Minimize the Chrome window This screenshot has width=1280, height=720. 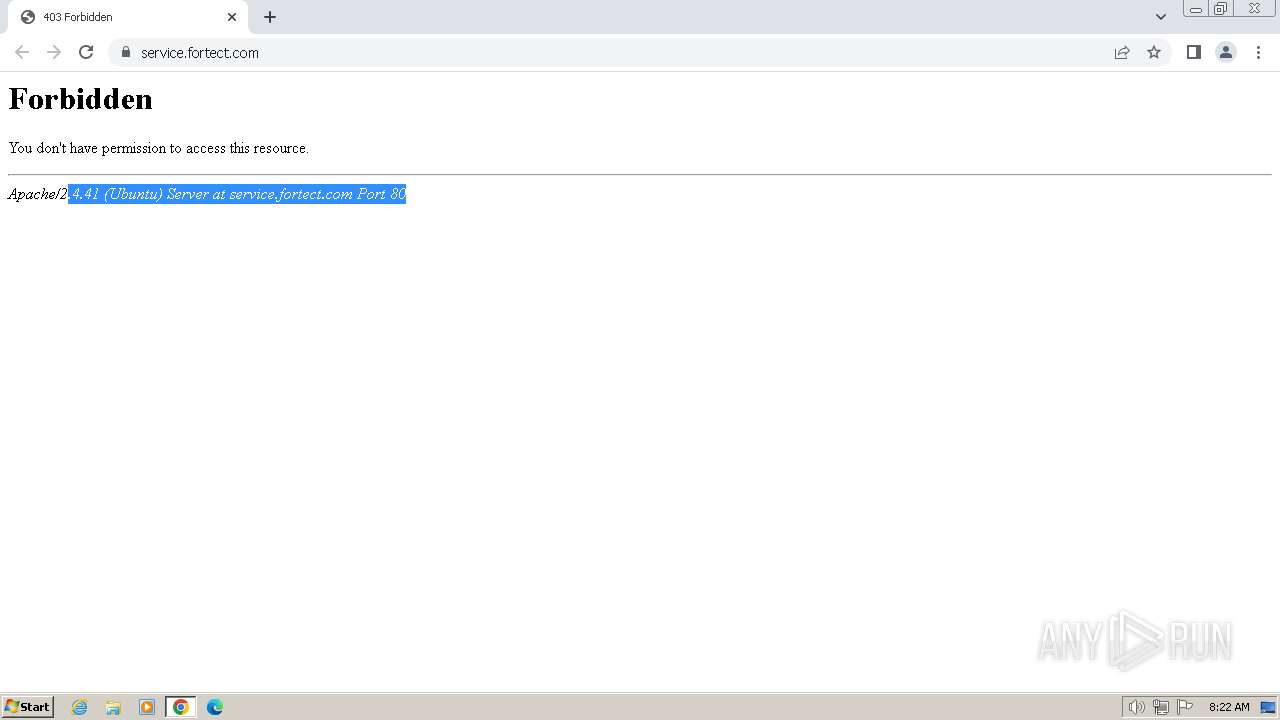[1195, 9]
